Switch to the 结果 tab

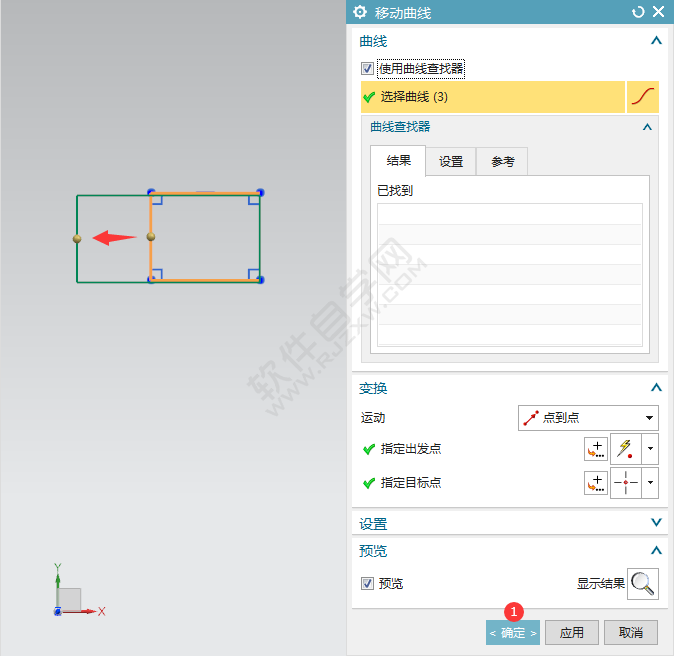point(398,161)
